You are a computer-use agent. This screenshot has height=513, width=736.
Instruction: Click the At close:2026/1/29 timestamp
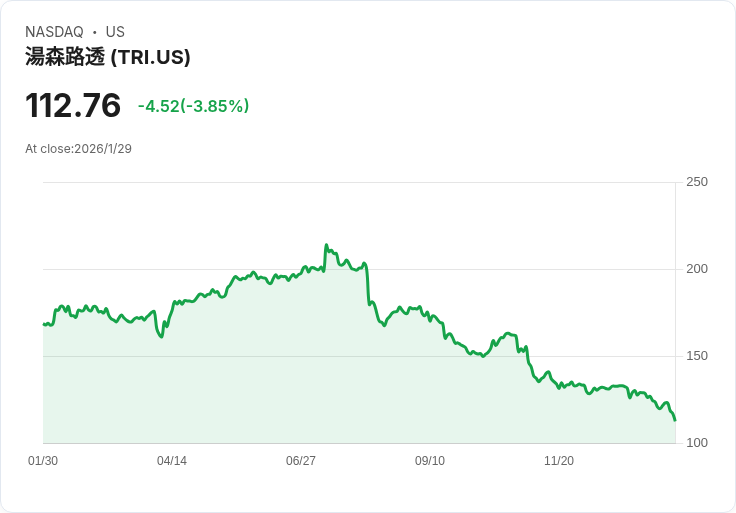(x=79, y=149)
